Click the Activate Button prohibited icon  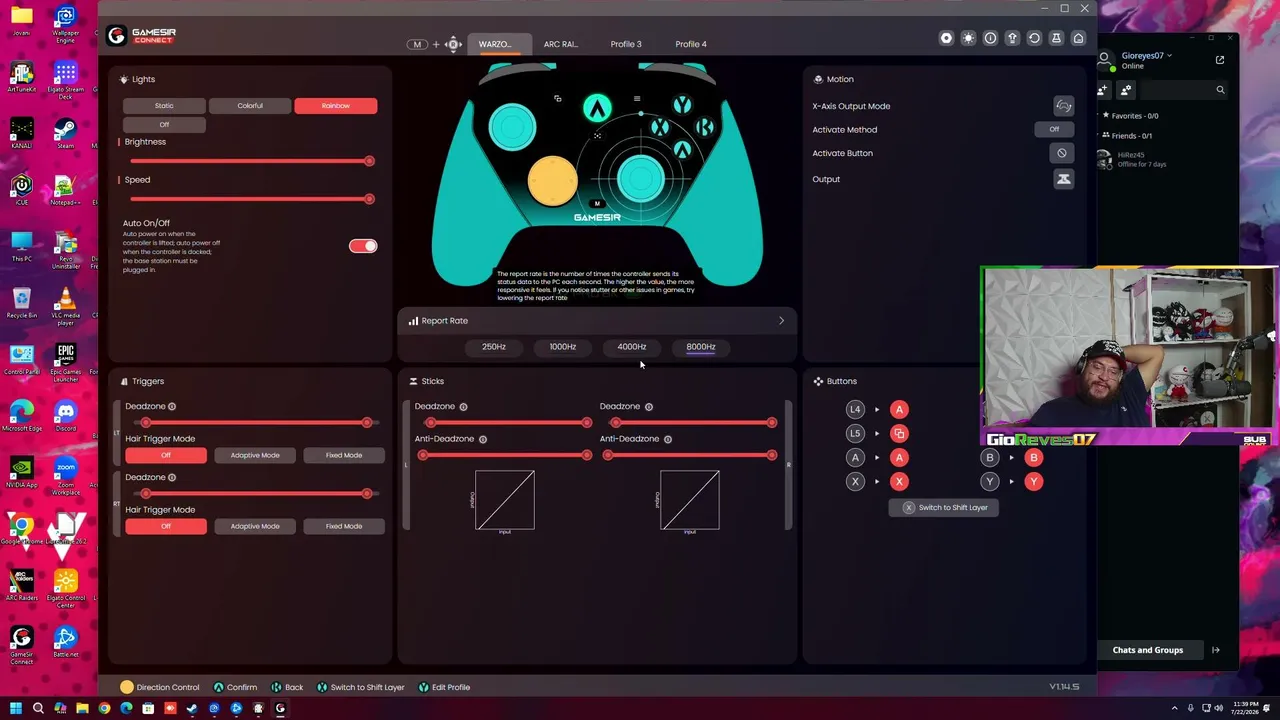click(x=1061, y=153)
